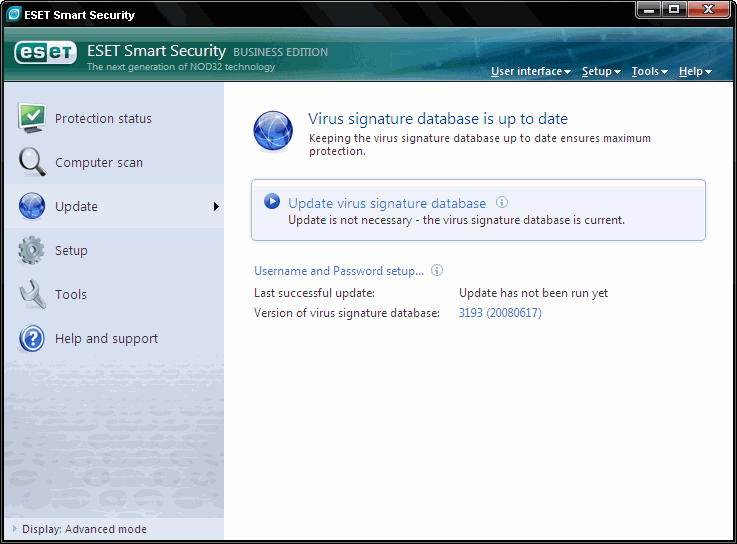Click the Tools wrench icon in sidebar
This screenshot has width=737, height=544.
(x=32, y=294)
